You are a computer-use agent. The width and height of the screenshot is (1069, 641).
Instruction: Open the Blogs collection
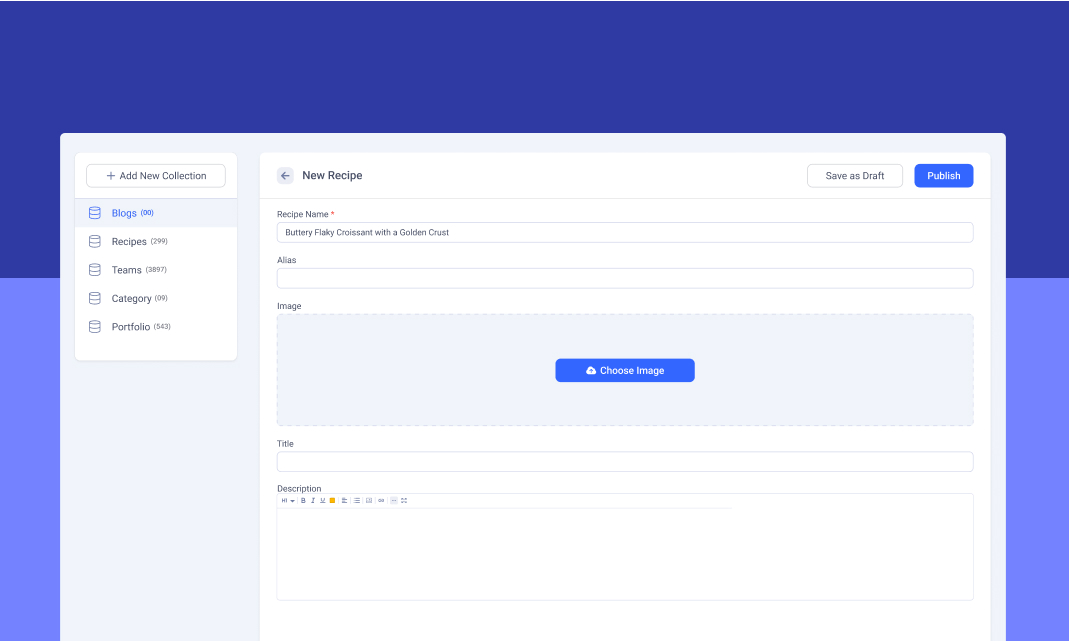pos(124,213)
